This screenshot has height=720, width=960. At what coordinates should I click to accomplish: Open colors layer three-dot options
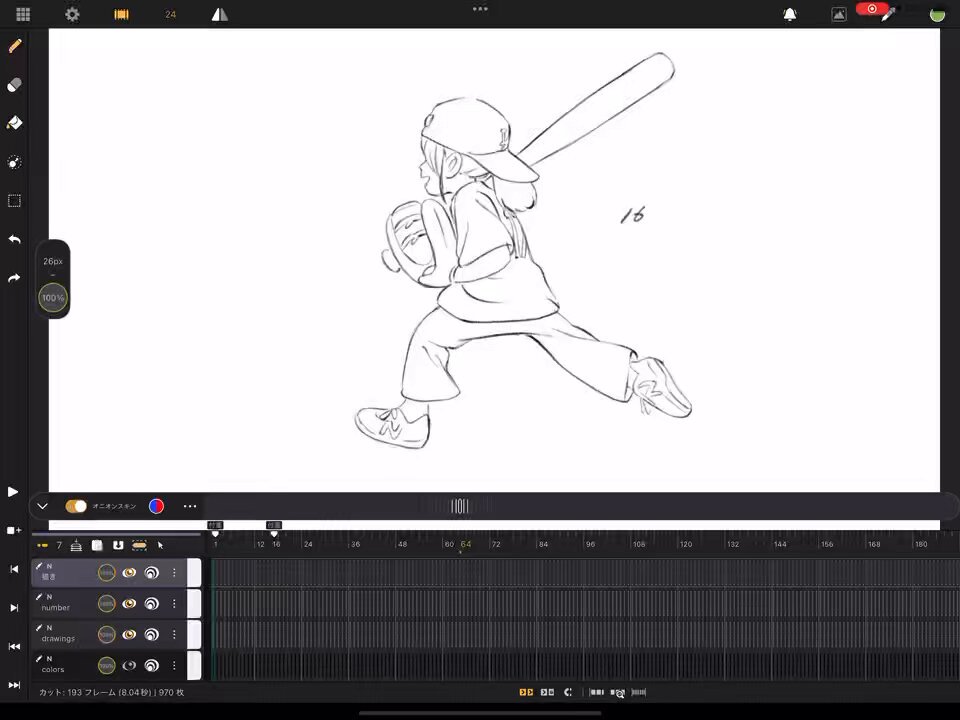click(174, 665)
